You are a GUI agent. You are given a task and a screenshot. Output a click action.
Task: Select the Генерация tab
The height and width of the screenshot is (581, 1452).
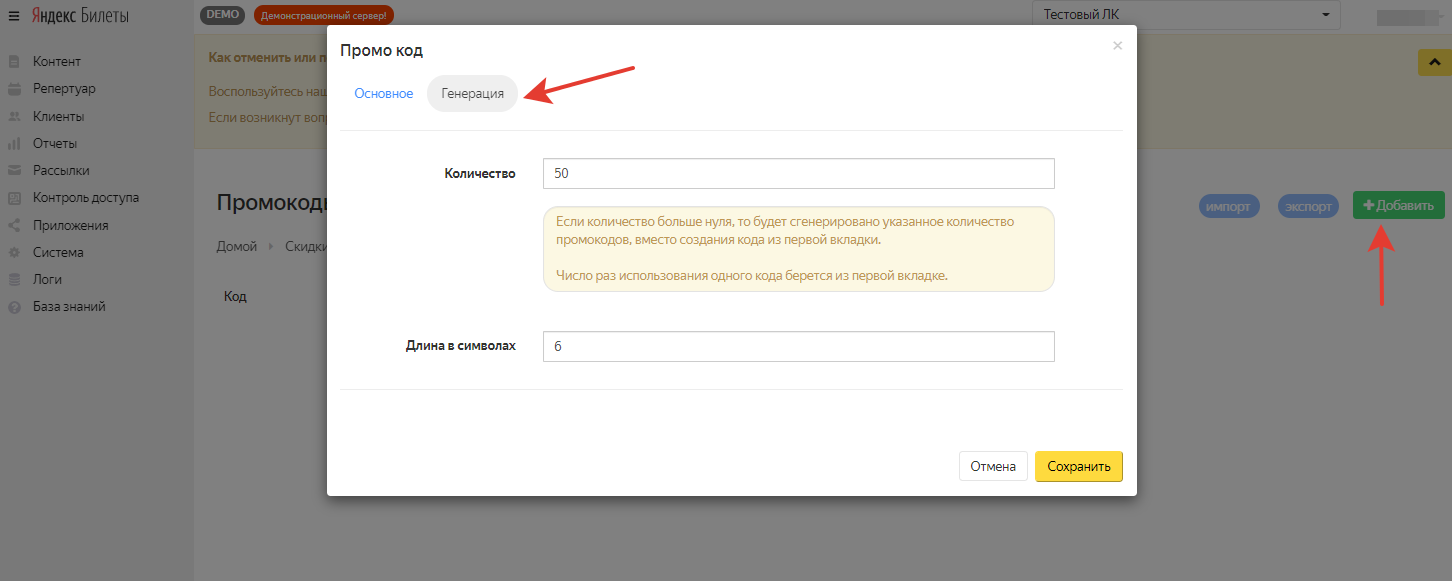point(472,94)
